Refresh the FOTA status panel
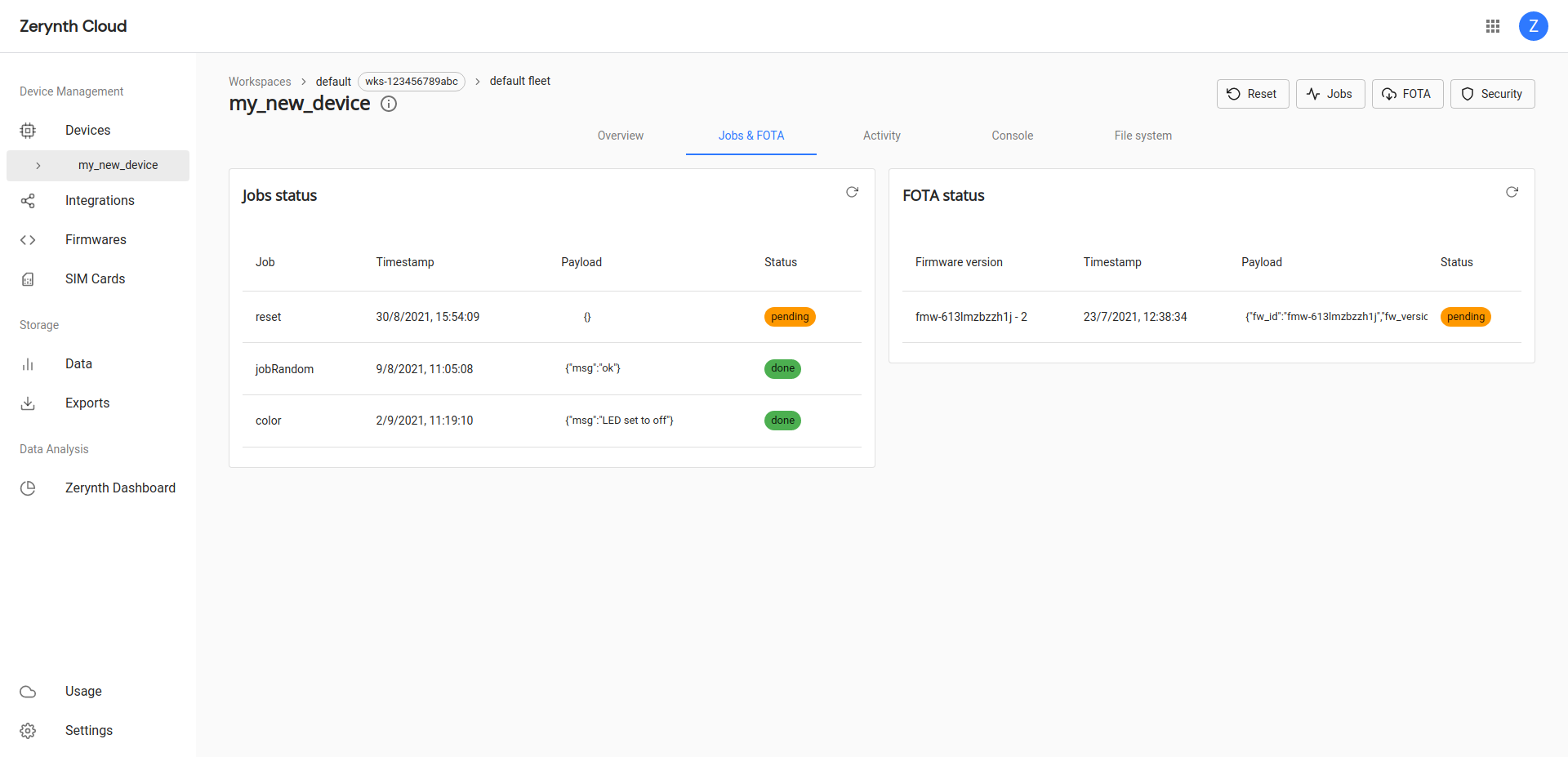The image size is (1568, 757). click(x=1512, y=192)
